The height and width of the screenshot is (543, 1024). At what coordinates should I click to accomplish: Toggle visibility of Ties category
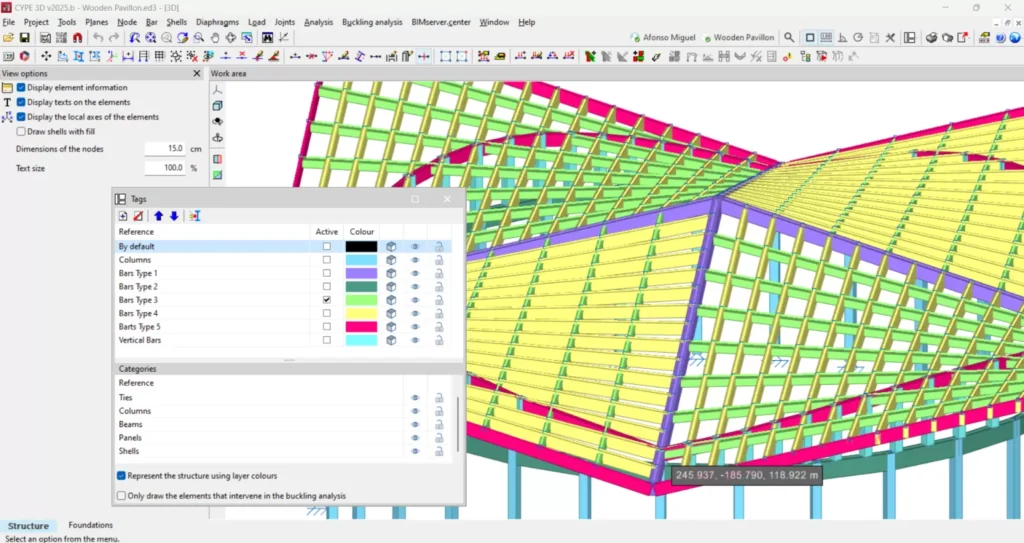point(415,398)
